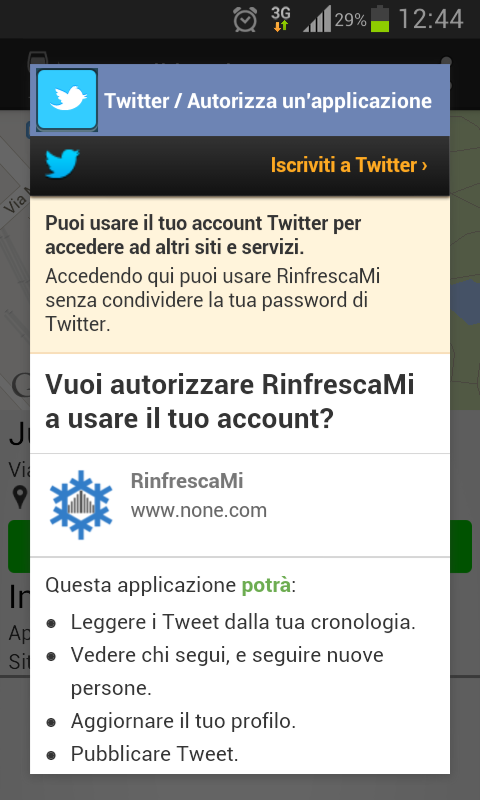Tap the signal strength bars icon
The image size is (480, 800).
[317, 19]
